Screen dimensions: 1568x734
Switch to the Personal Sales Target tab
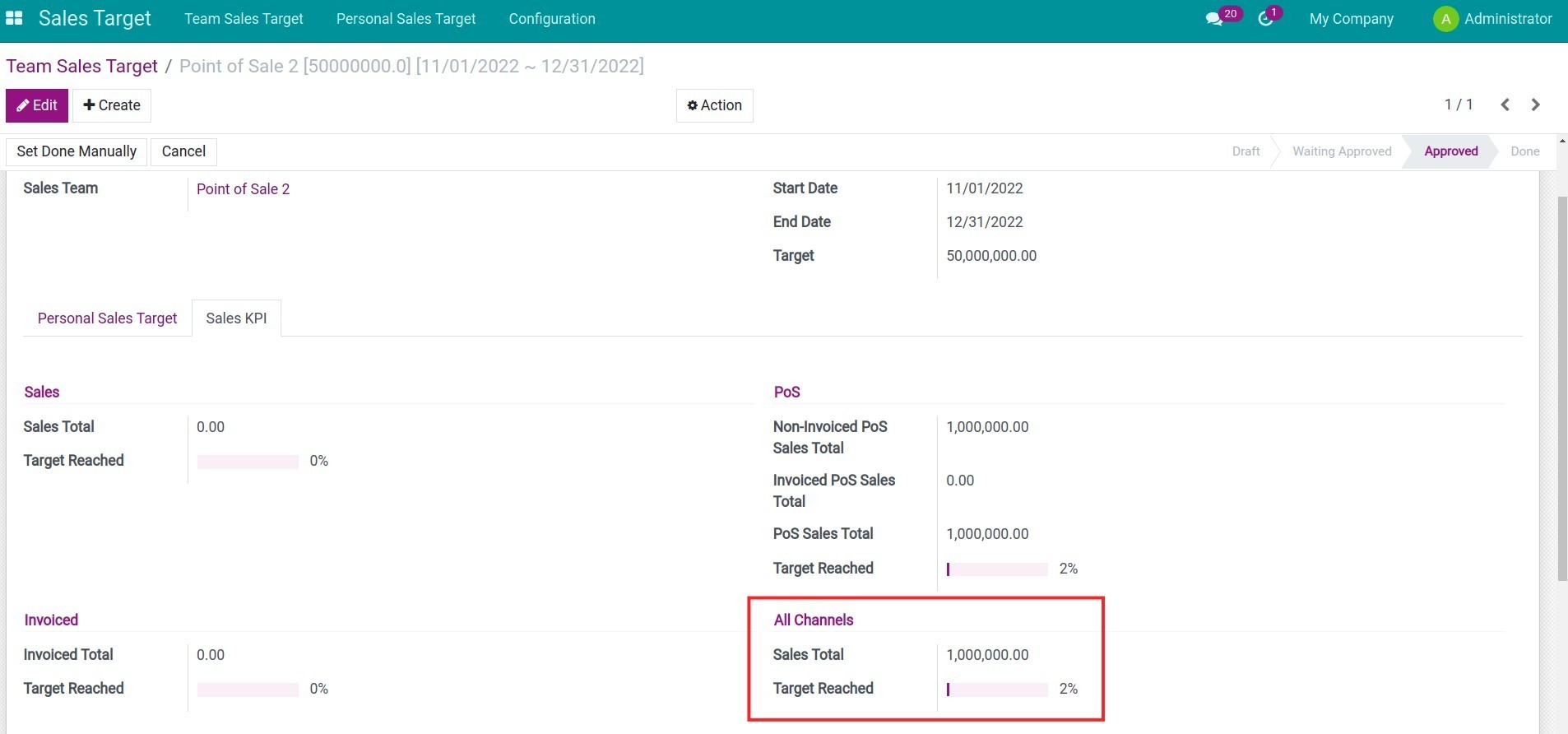click(107, 318)
